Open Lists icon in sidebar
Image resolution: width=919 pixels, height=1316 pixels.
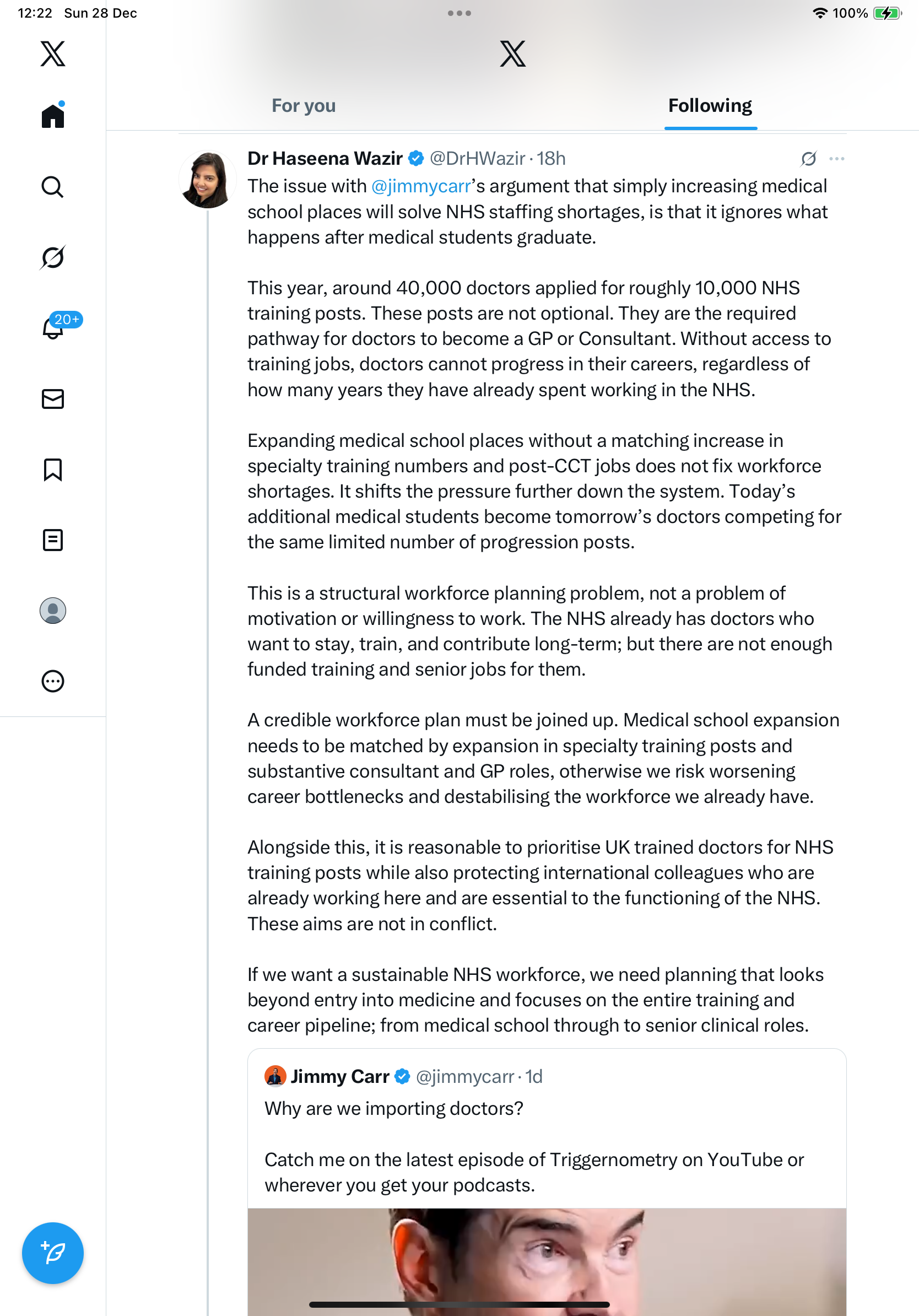[x=53, y=540]
